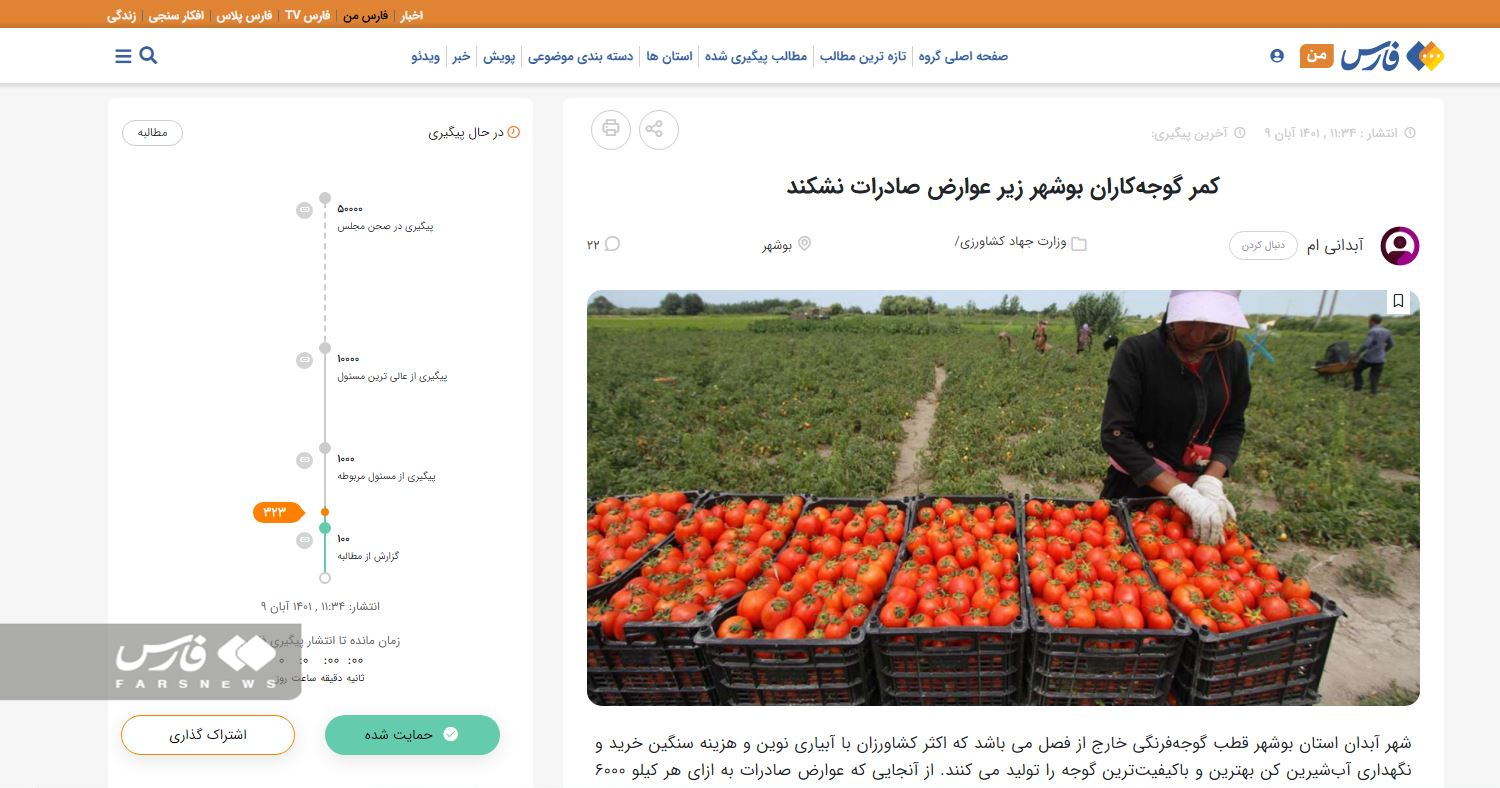The height and width of the screenshot is (788, 1500).
Task: Click the مطالبه button in the sidebar
Action: point(152,132)
